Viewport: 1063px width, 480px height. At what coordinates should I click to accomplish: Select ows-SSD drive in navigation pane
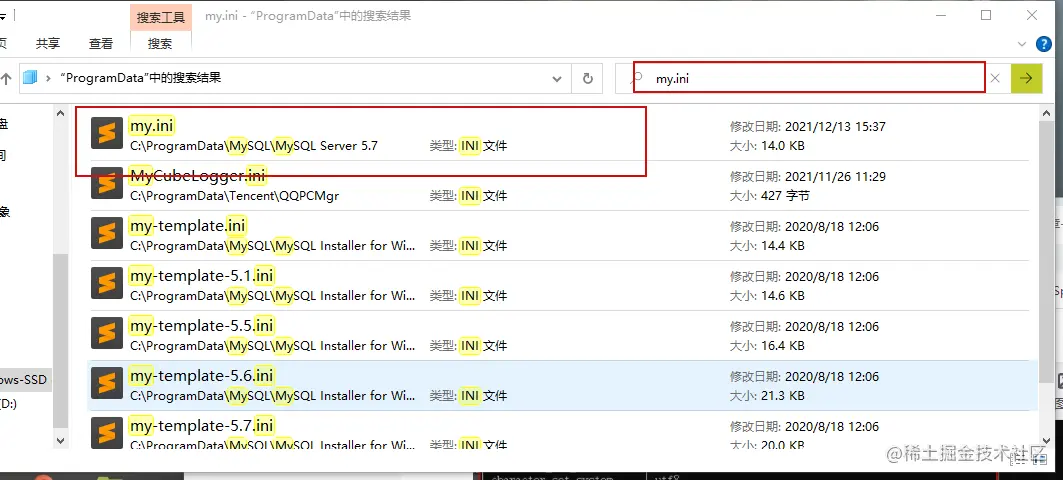tap(24, 380)
